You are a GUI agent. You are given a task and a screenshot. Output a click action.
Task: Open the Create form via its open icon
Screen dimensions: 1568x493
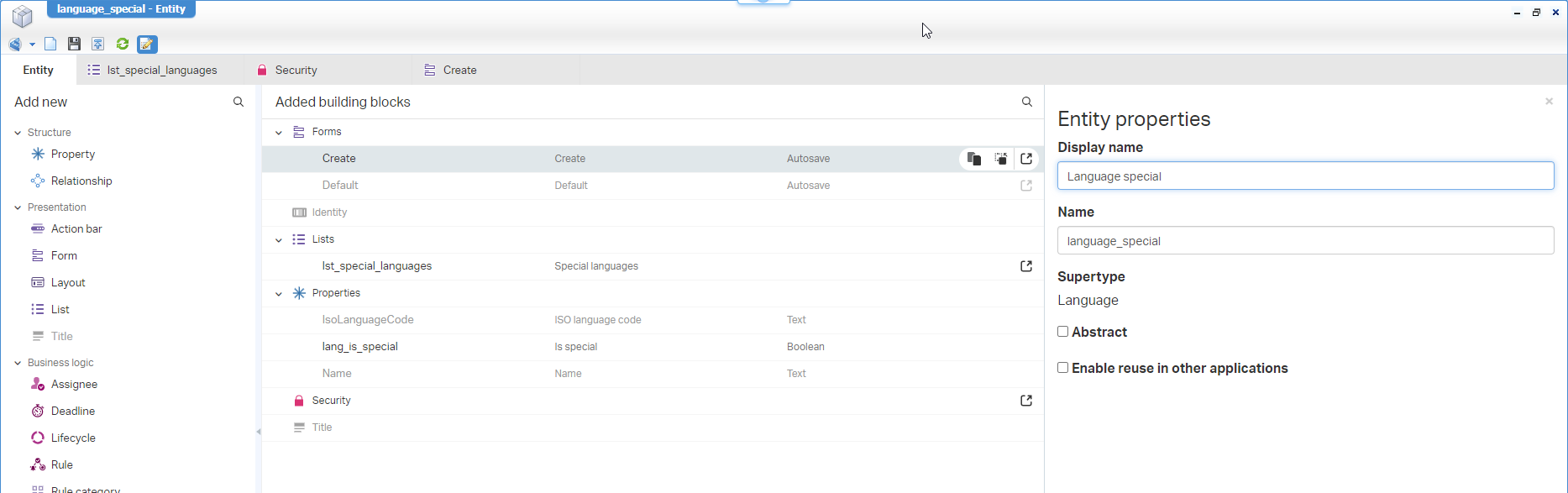(1026, 159)
